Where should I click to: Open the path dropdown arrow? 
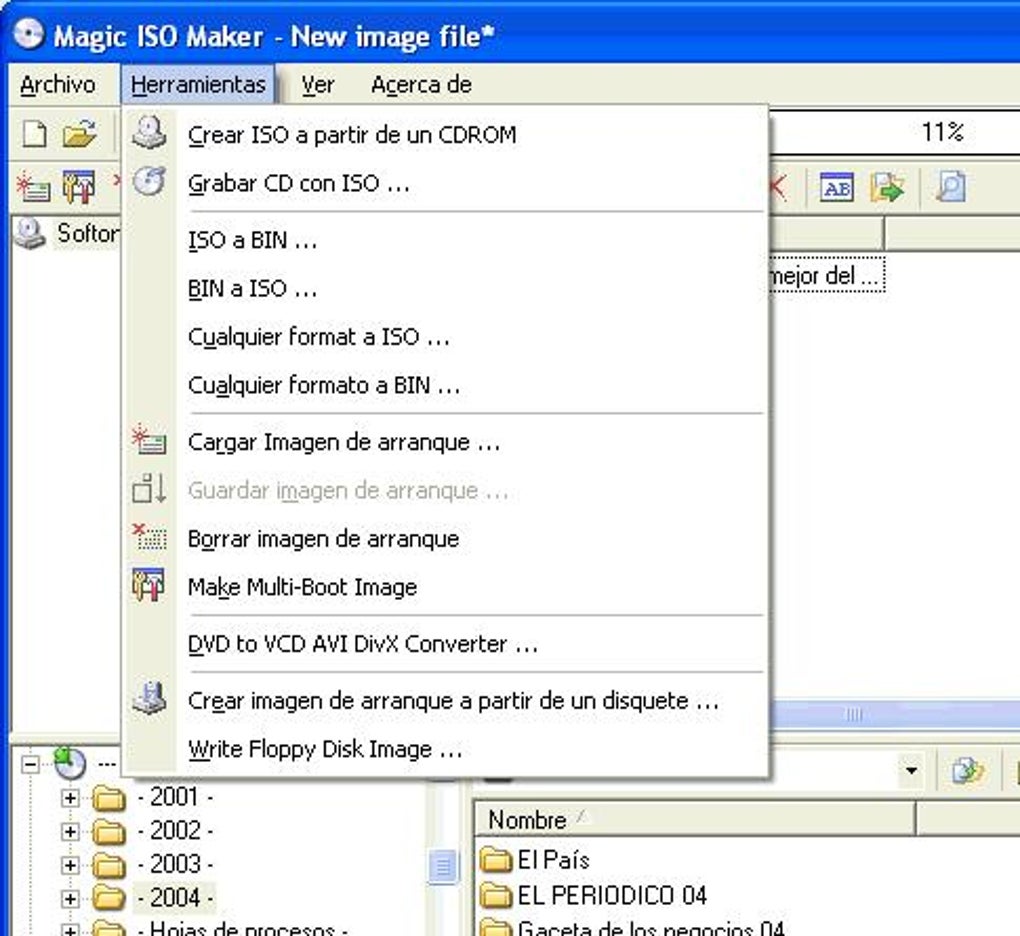(x=911, y=771)
